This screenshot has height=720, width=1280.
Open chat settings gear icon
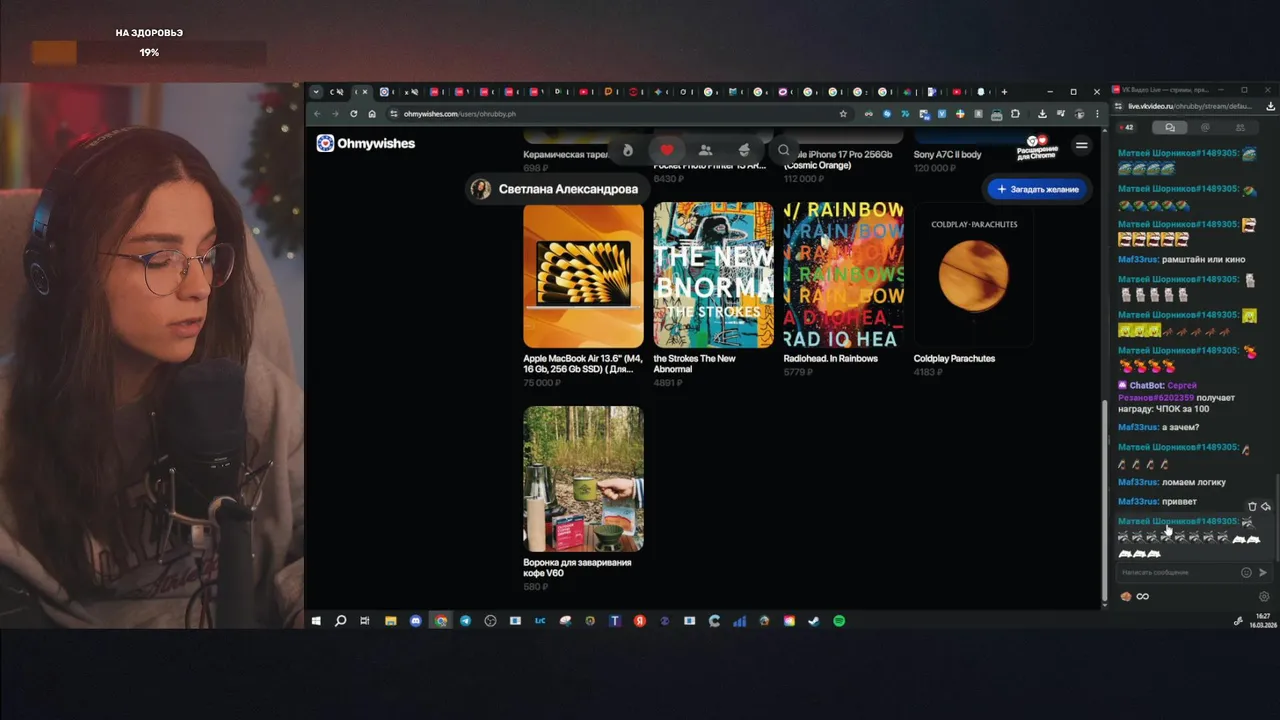[x=1264, y=597]
